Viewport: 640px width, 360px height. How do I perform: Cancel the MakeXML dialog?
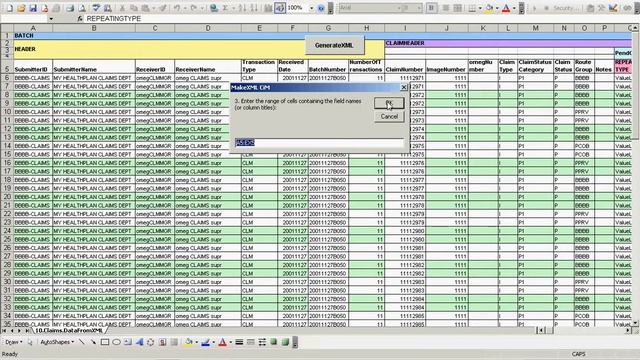pyautogui.click(x=389, y=116)
